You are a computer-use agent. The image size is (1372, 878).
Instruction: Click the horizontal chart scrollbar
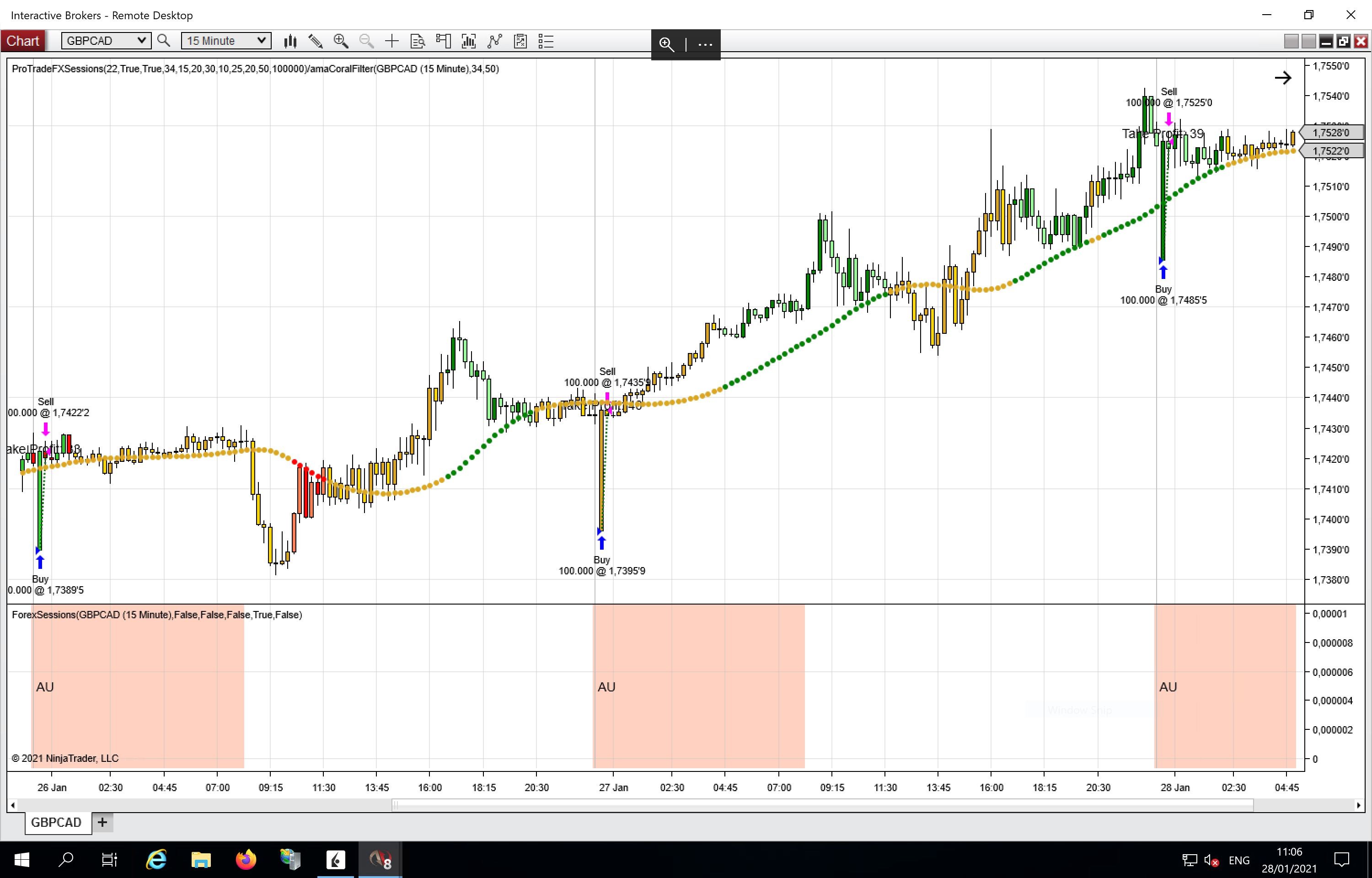(823, 805)
